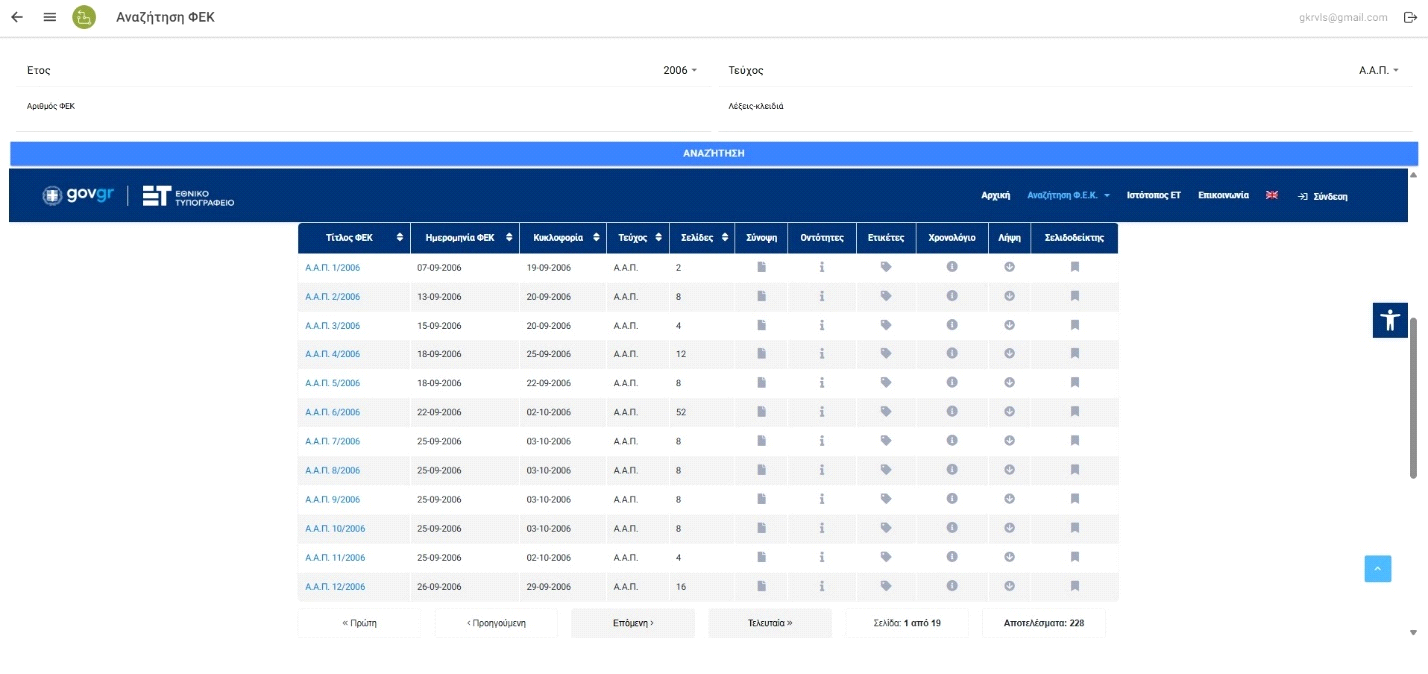The width and height of the screenshot is (1428, 674).
Task: Expand the Αναζήτηση Φ.Ε.Κ. nav menu
Action: coord(1068,196)
